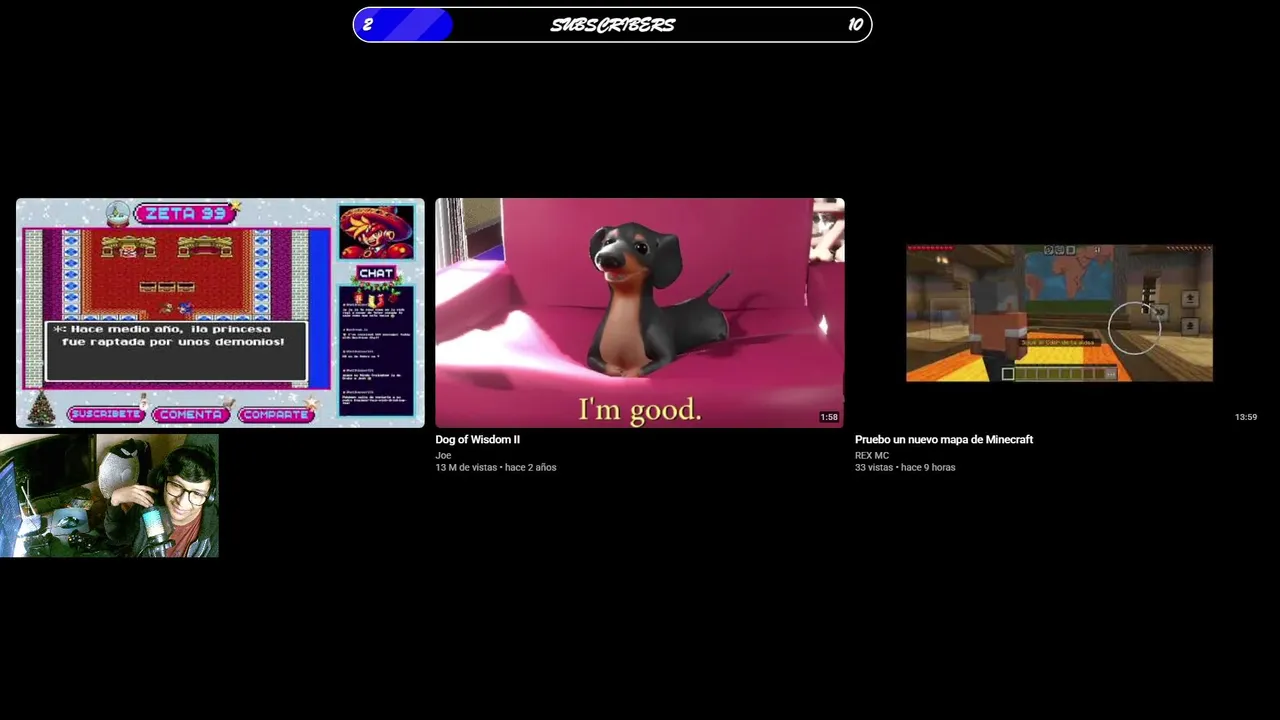The height and width of the screenshot is (720, 1280).
Task: Open the Dog of Wisdom II thumbnail
Action: (x=640, y=313)
